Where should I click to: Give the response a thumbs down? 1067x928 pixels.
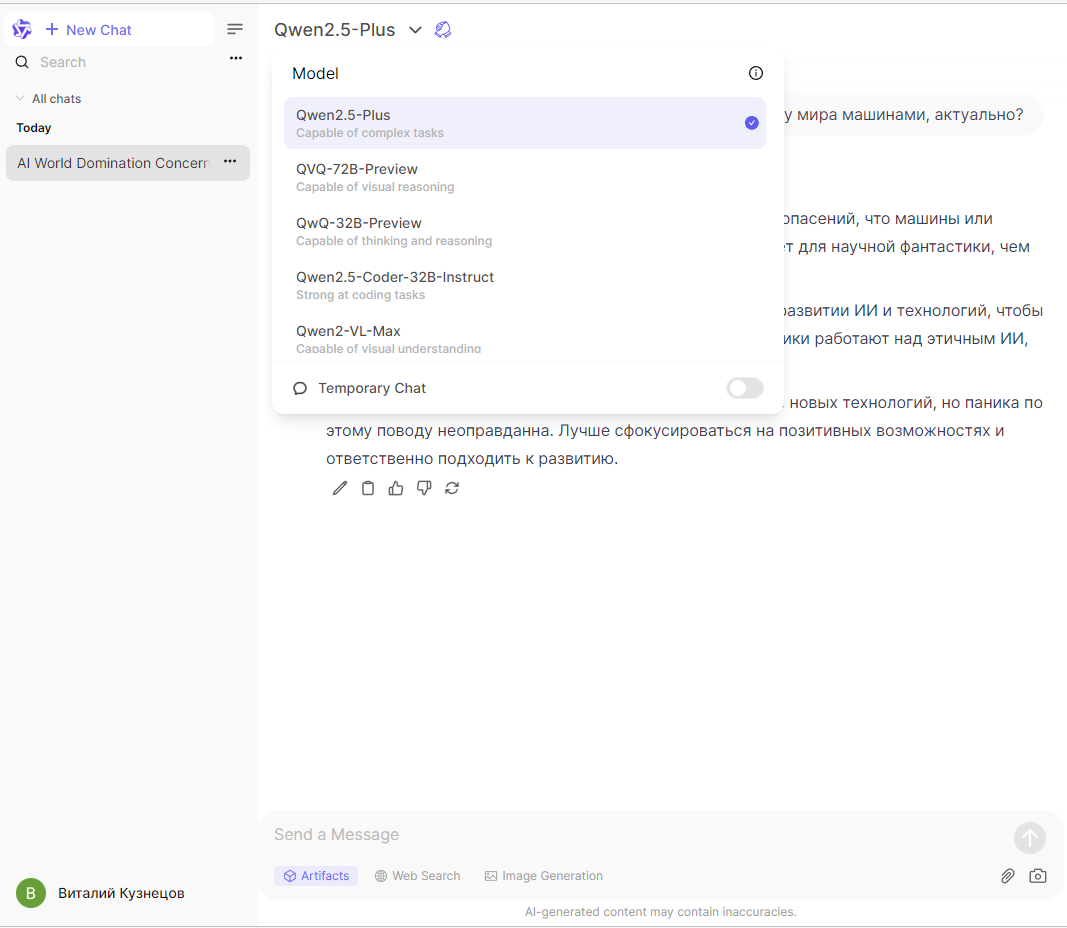tap(424, 488)
